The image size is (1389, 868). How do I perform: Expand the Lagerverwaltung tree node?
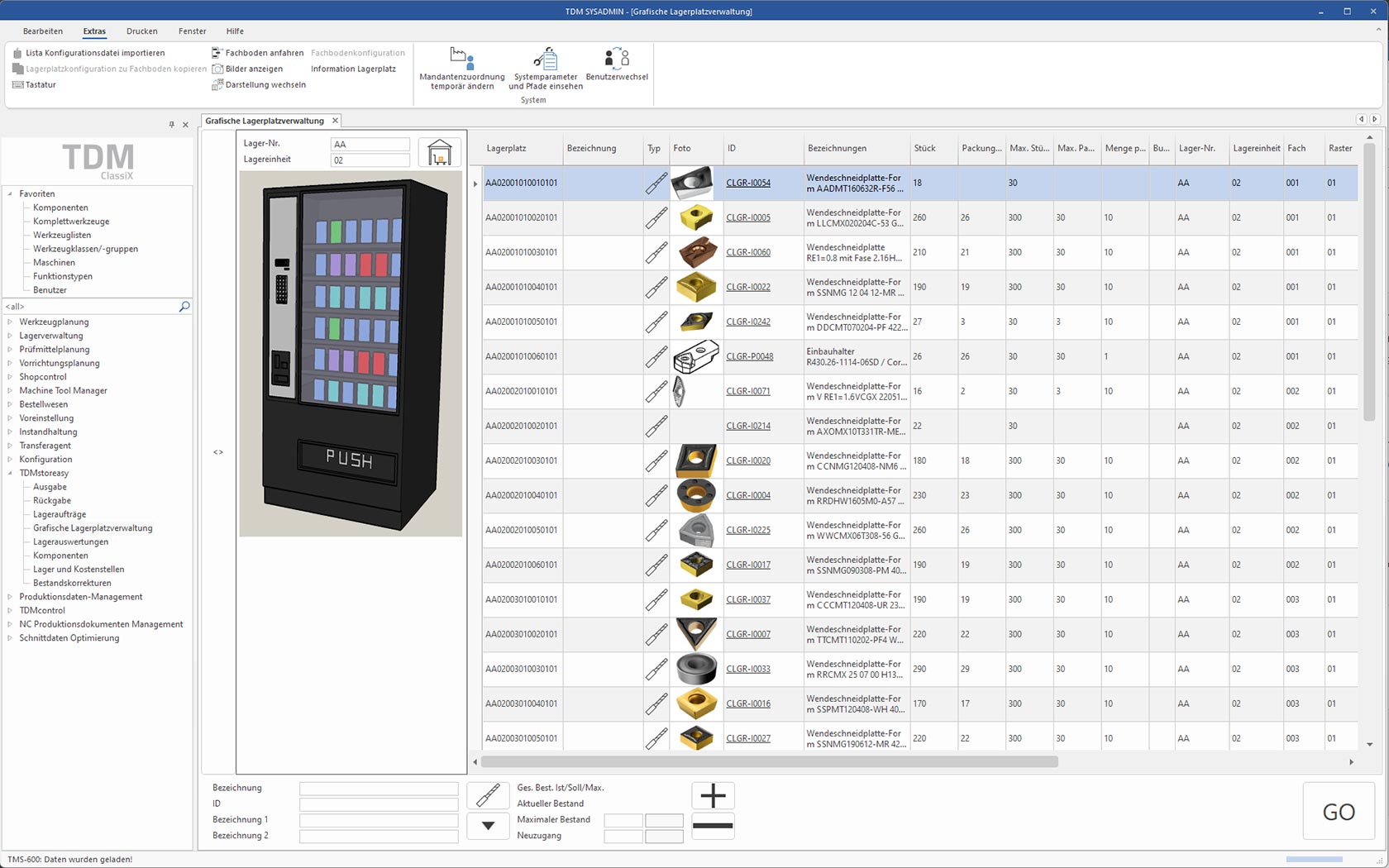[10, 336]
